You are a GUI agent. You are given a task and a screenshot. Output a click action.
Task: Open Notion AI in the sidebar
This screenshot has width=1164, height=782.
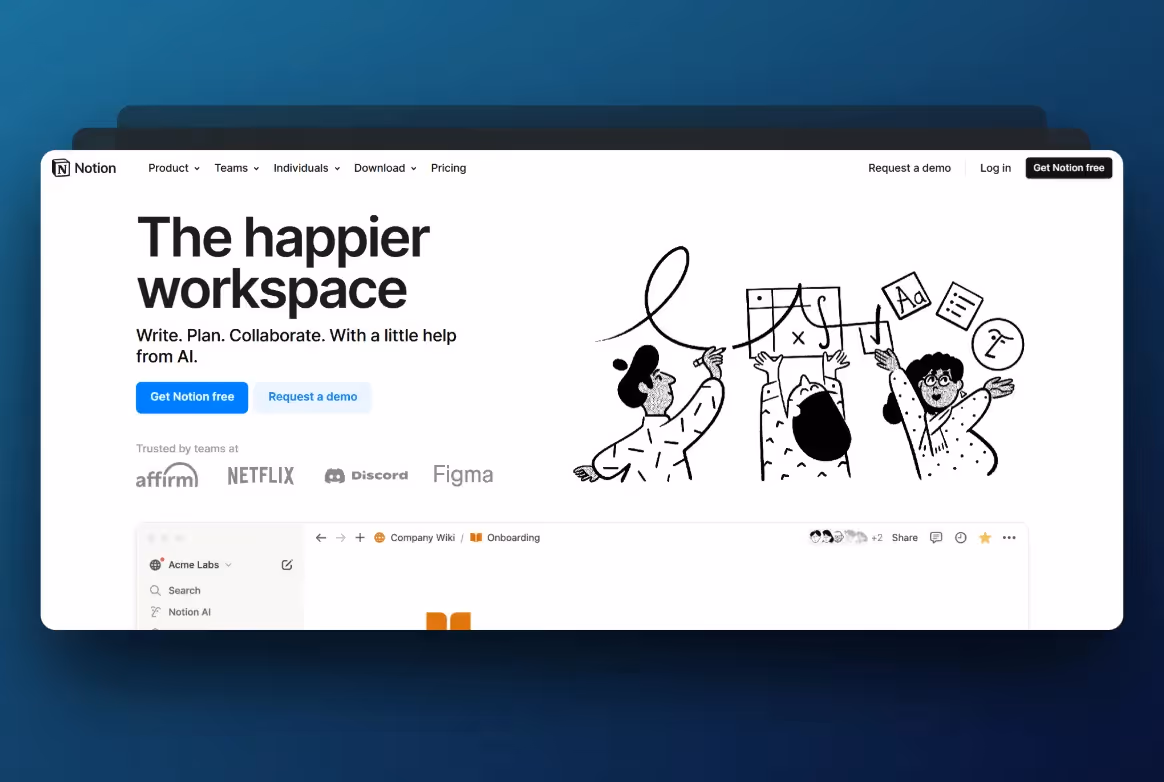[180, 612]
